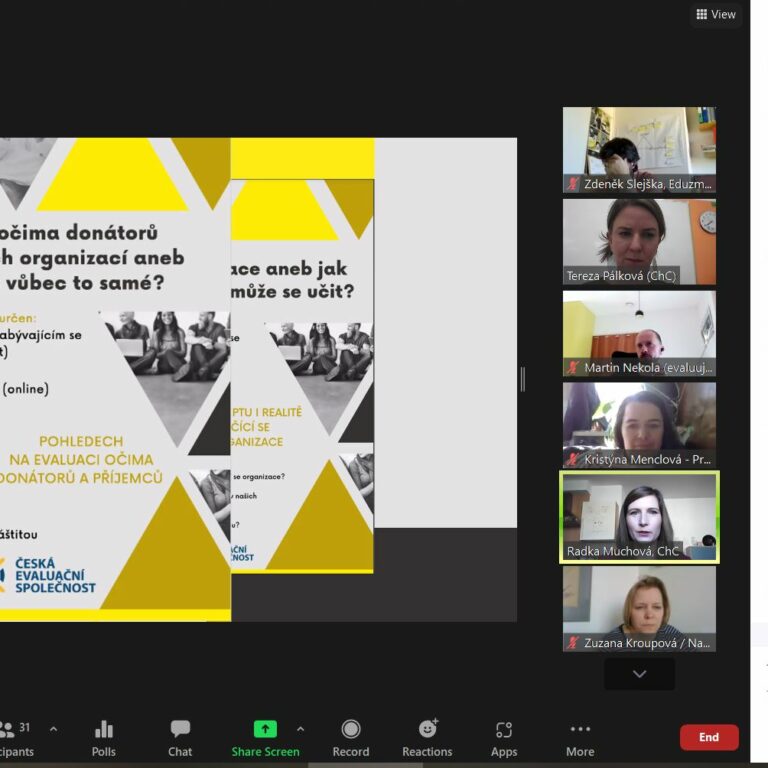This screenshot has width=768, height=768.
Task: Click muted mic icon on Zdeněk Slejška
Action: pyautogui.click(x=573, y=184)
